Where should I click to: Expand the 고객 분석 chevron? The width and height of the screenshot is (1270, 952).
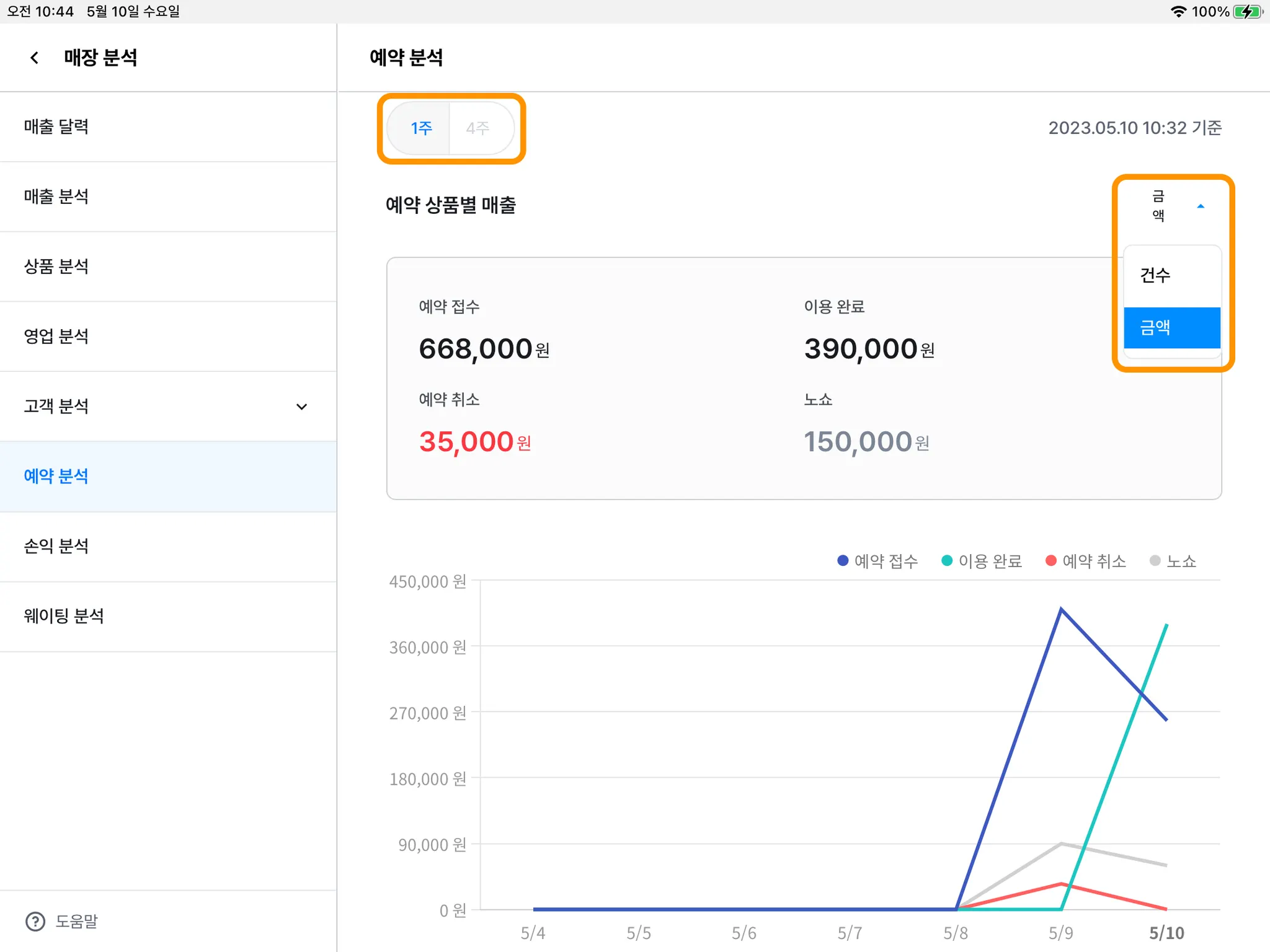point(301,407)
